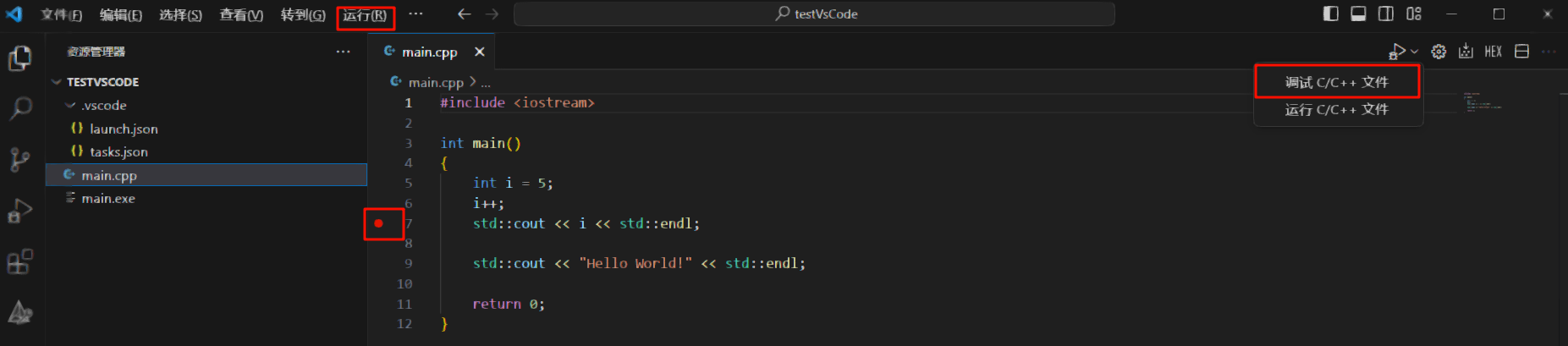
Task: Split the editor using the split icon
Action: pyautogui.click(x=1521, y=52)
